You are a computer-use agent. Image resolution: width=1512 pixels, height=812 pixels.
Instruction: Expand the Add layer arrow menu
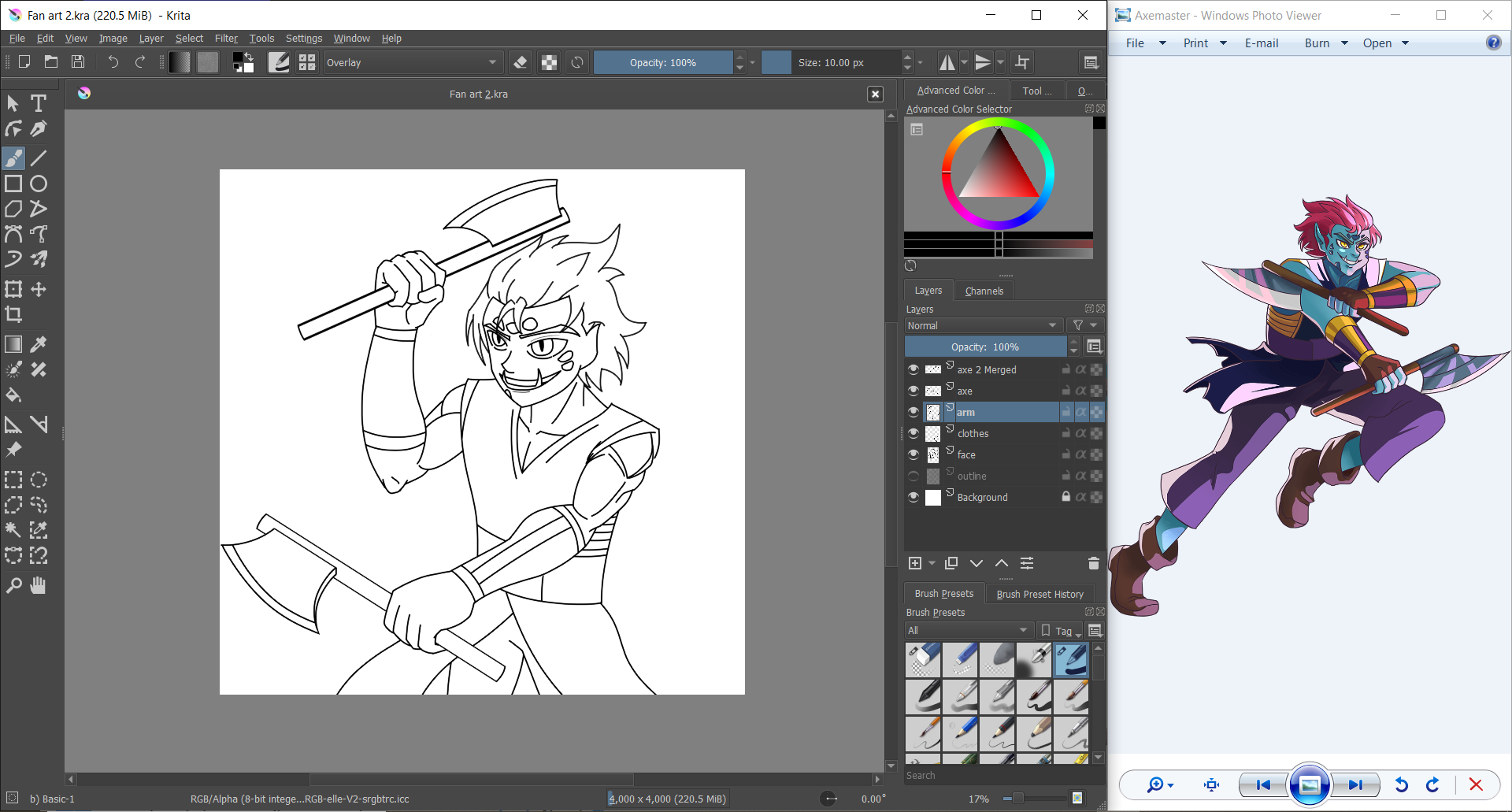[932, 563]
